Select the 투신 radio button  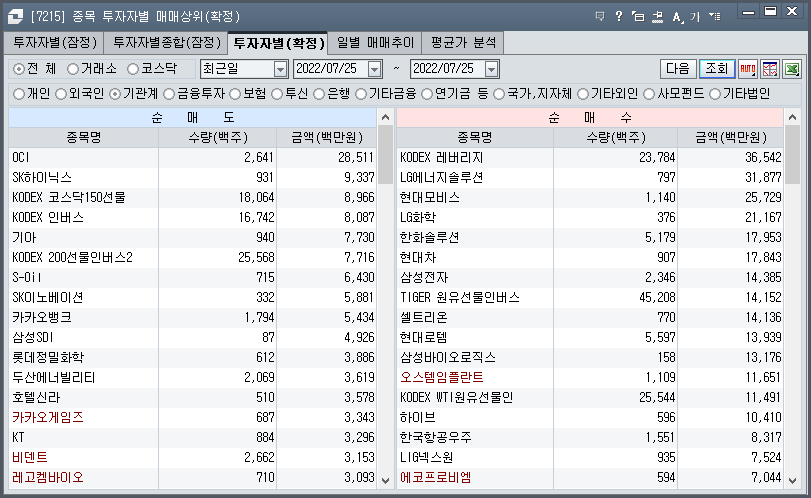277,94
